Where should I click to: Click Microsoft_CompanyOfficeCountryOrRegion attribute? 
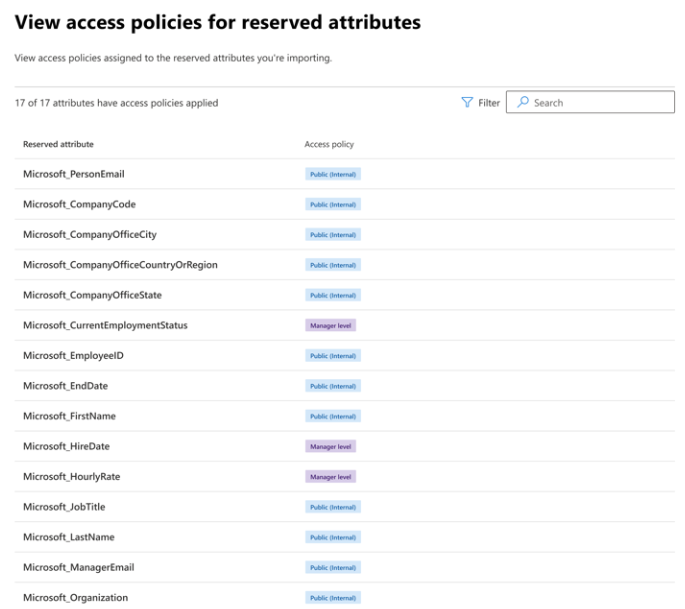tap(120, 265)
